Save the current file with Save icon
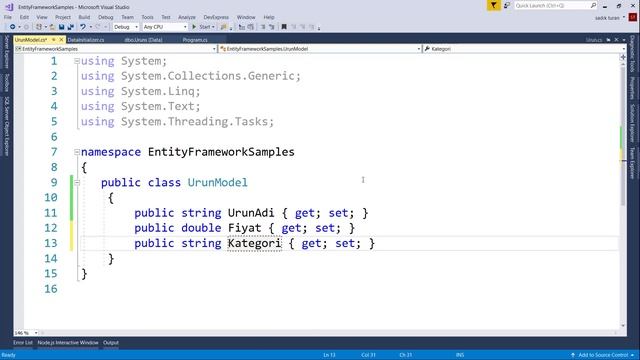 click(61, 27)
